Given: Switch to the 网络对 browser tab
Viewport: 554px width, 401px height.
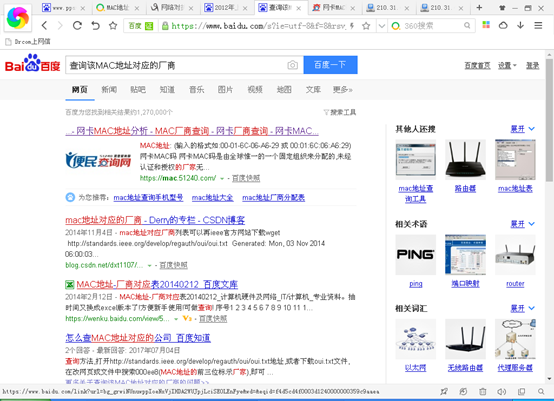Looking at the screenshot, I should [173, 8].
